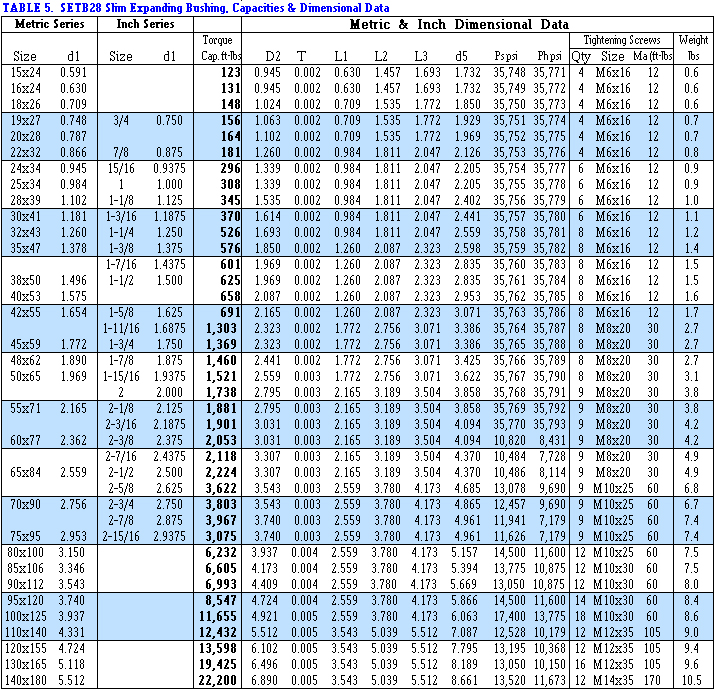The width and height of the screenshot is (715, 690).
Task: Select the 'Metric Series' header cell
Action: click(x=49, y=24)
